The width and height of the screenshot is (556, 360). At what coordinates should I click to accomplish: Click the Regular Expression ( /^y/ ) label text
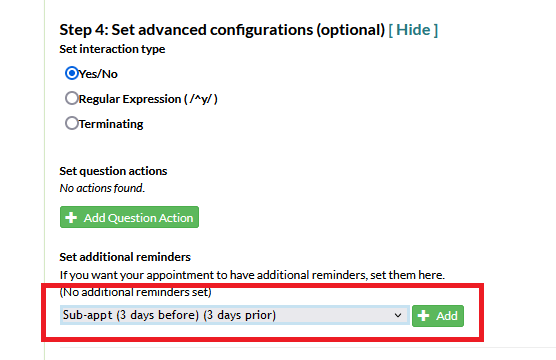[x=148, y=99]
